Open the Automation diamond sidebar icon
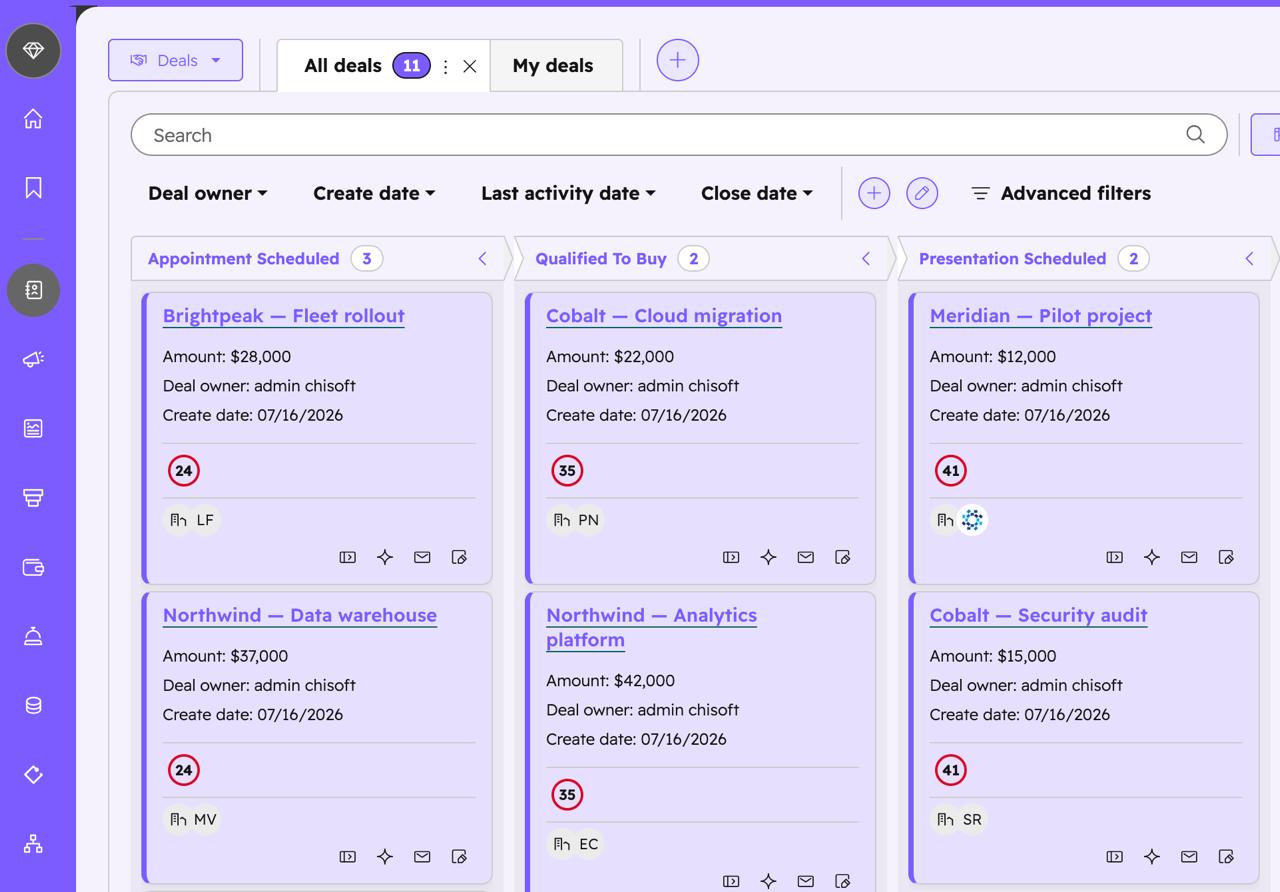This screenshot has width=1280, height=892. coord(33,774)
